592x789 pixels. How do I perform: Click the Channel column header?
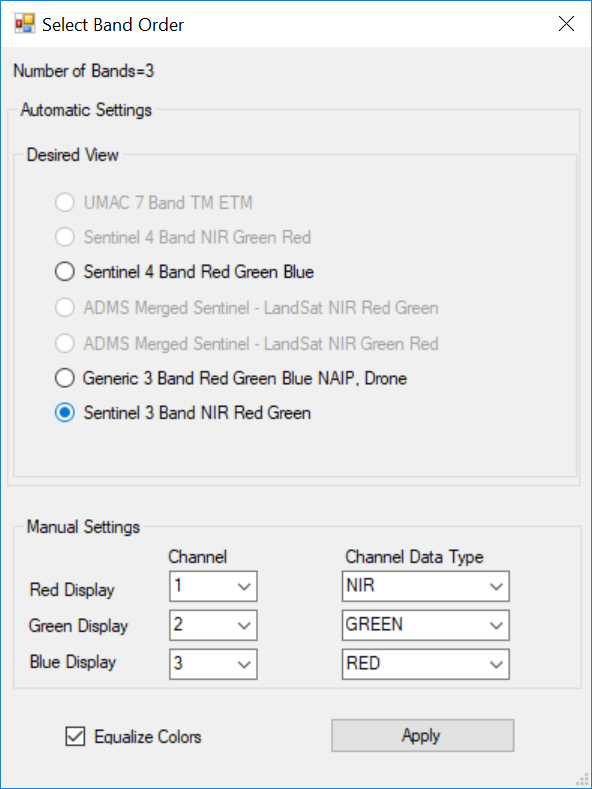(197, 557)
